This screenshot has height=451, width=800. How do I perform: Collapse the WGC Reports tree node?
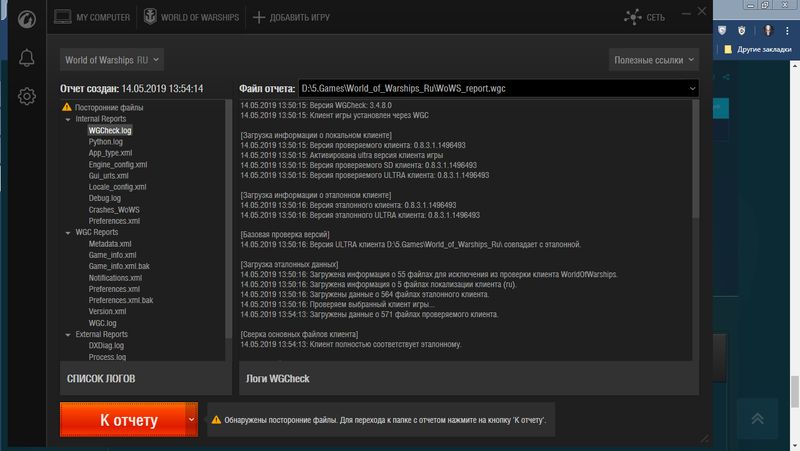[68, 233]
